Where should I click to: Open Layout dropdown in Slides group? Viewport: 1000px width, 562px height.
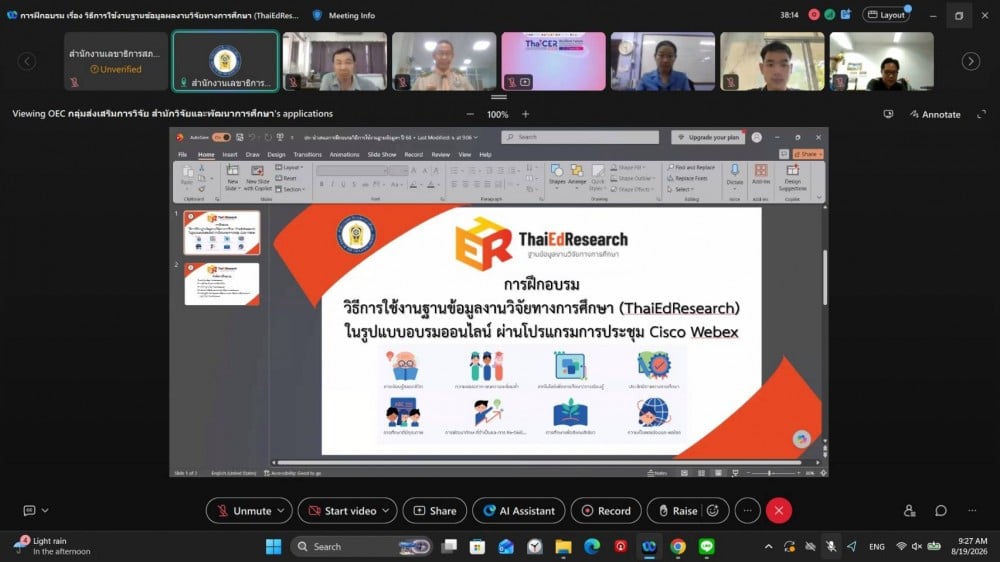(x=290, y=167)
